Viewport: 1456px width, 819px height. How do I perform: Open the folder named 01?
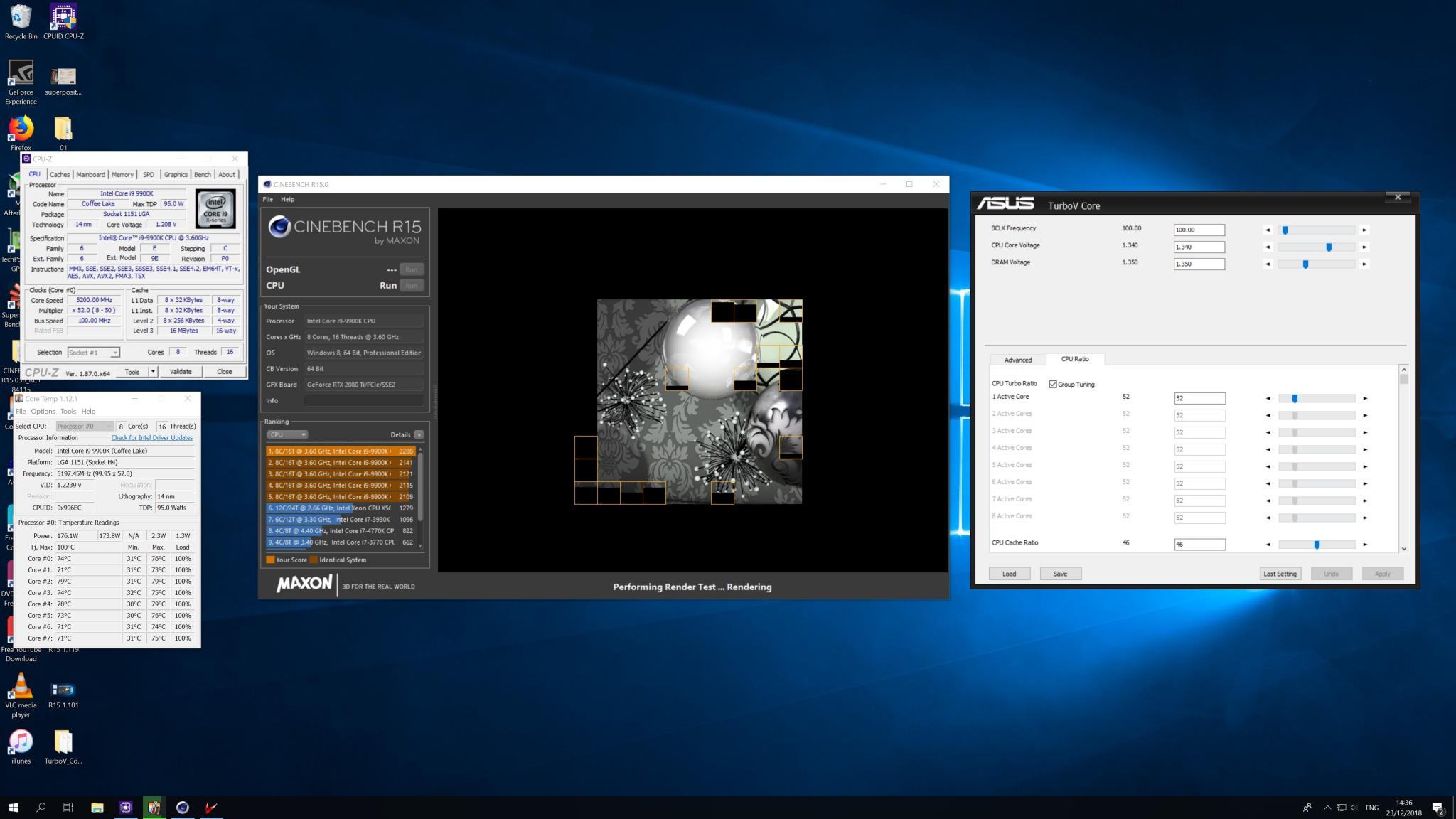coord(63,133)
